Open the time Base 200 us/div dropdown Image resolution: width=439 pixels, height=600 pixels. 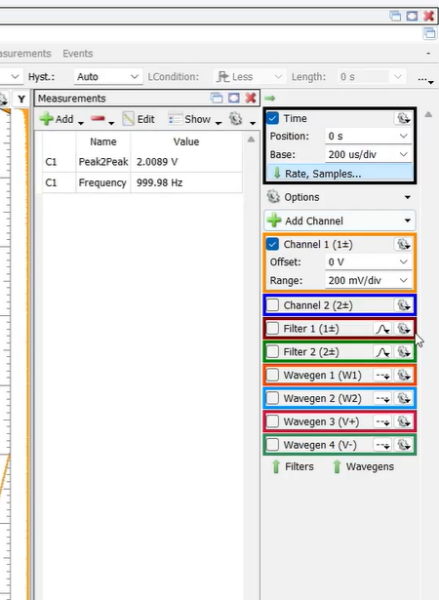(368, 154)
